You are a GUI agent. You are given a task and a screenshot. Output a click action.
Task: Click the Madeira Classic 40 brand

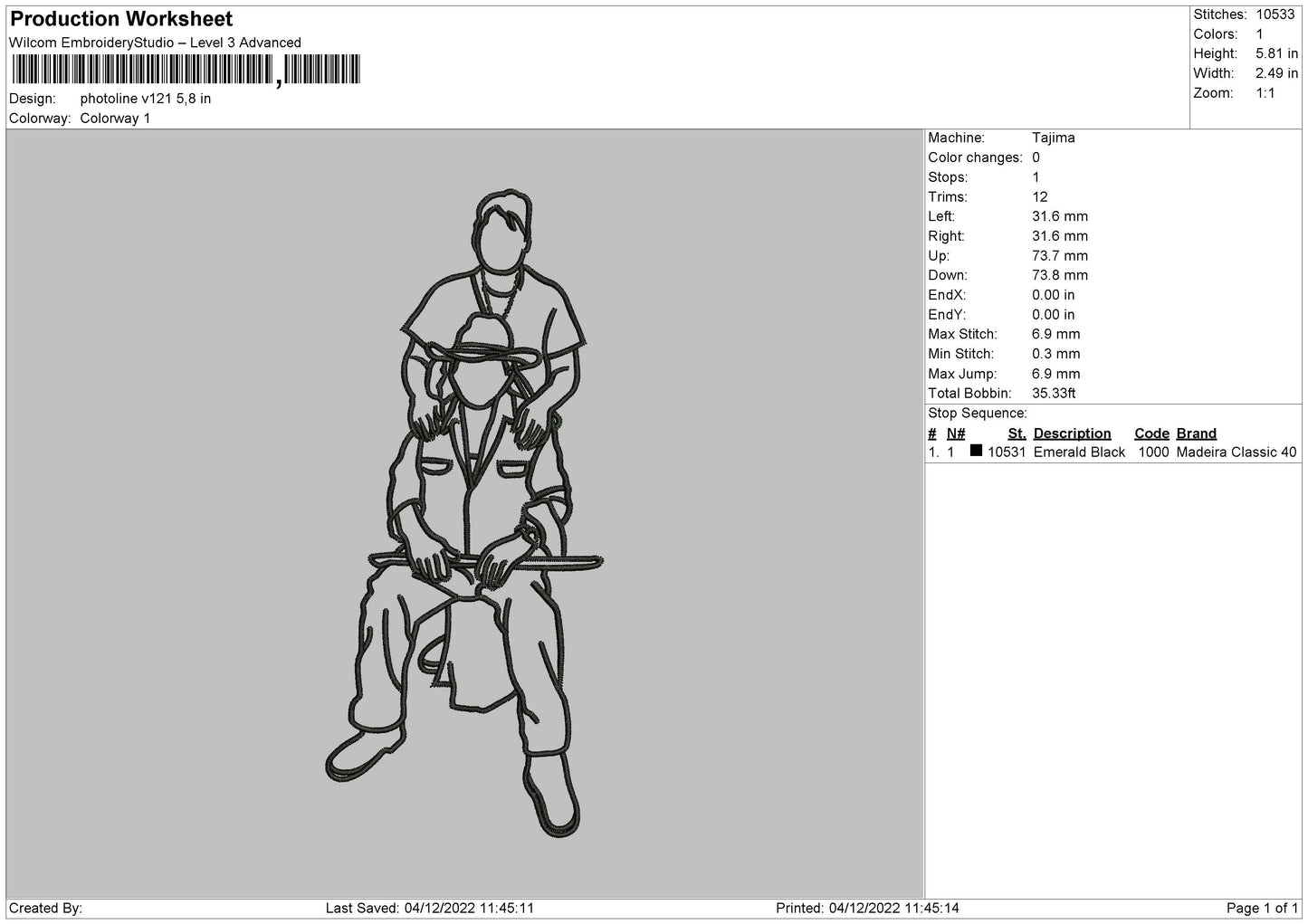pyautogui.click(x=1236, y=452)
